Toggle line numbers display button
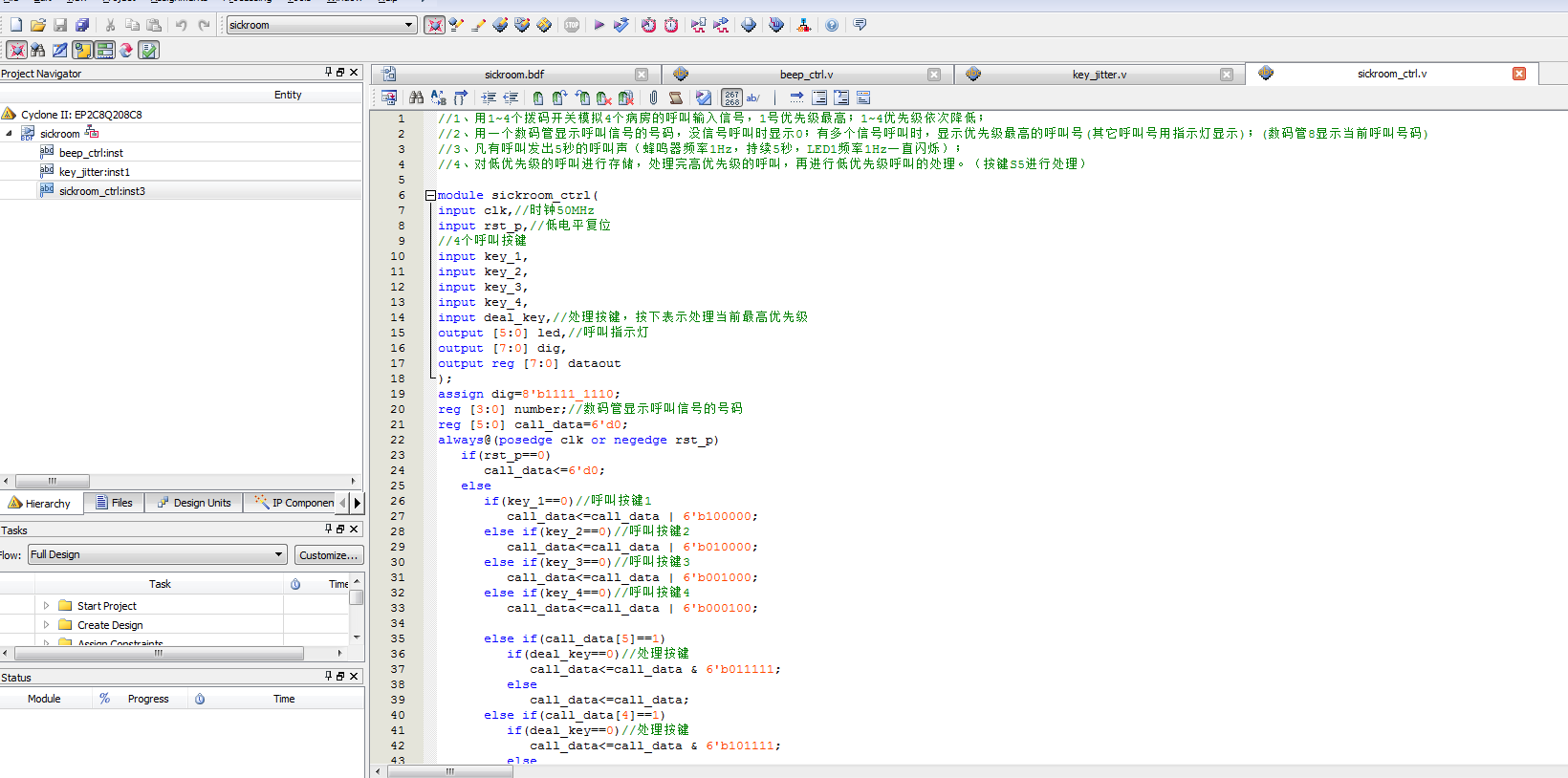 click(x=731, y=97)
